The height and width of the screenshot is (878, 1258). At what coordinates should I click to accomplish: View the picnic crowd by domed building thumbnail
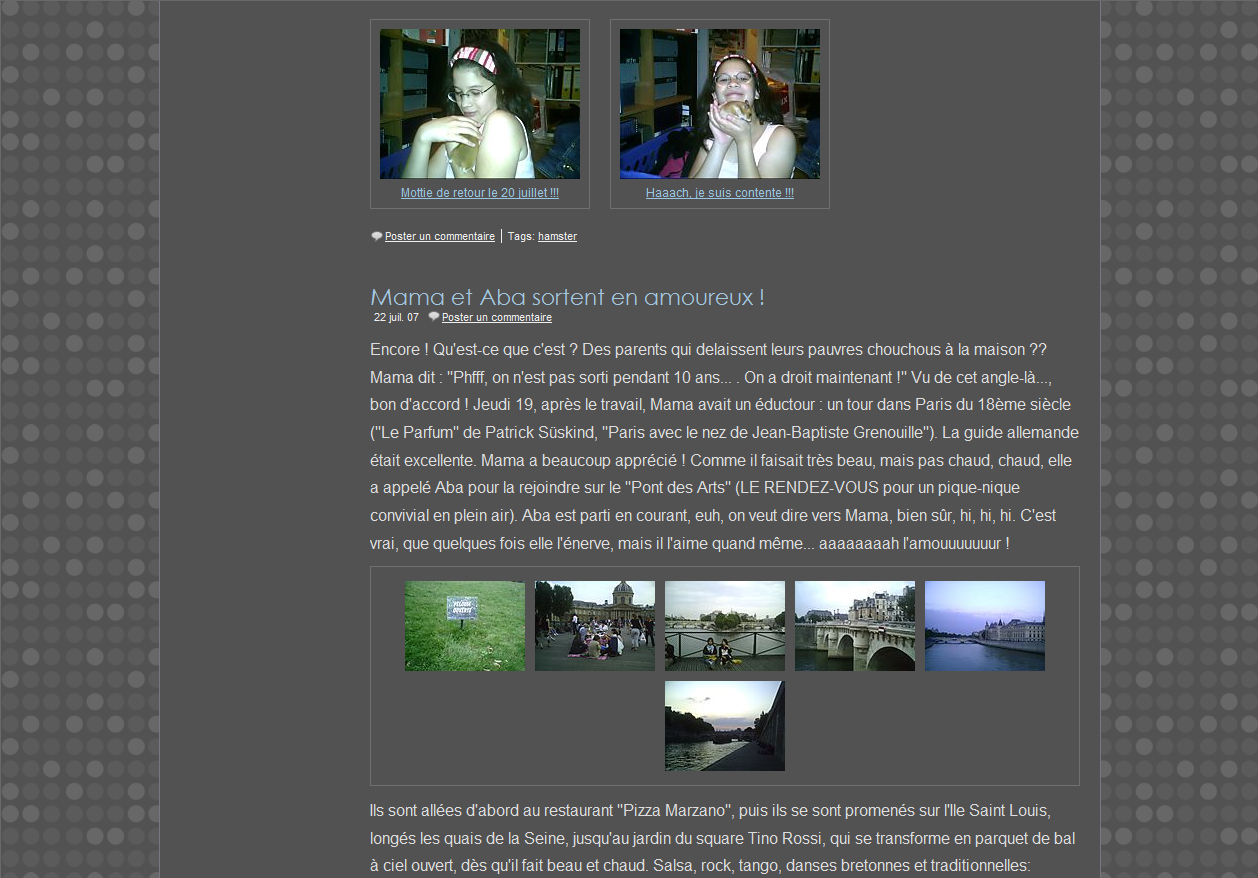tap(594, 626)
